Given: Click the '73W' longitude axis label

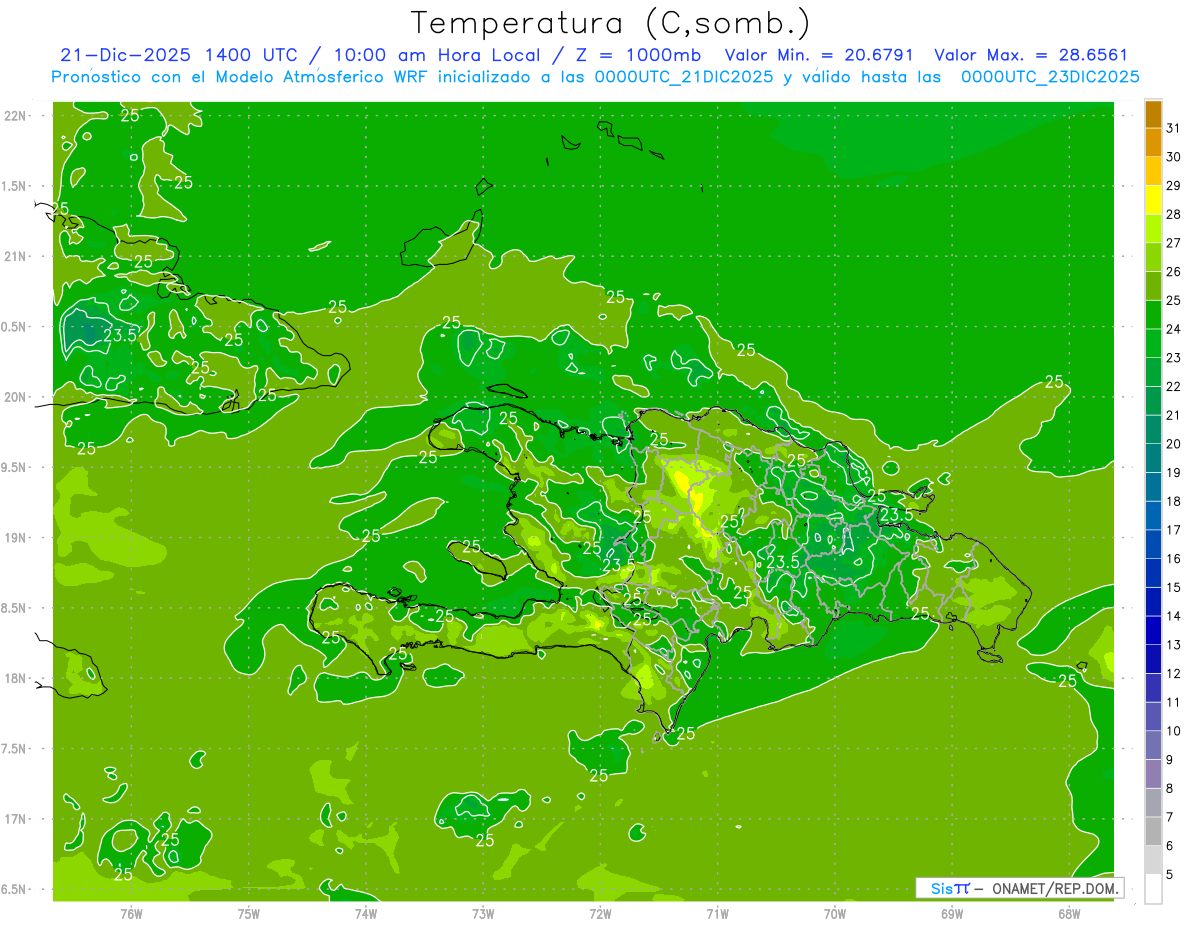Looking at the screenshot, I should click(483, 913).
